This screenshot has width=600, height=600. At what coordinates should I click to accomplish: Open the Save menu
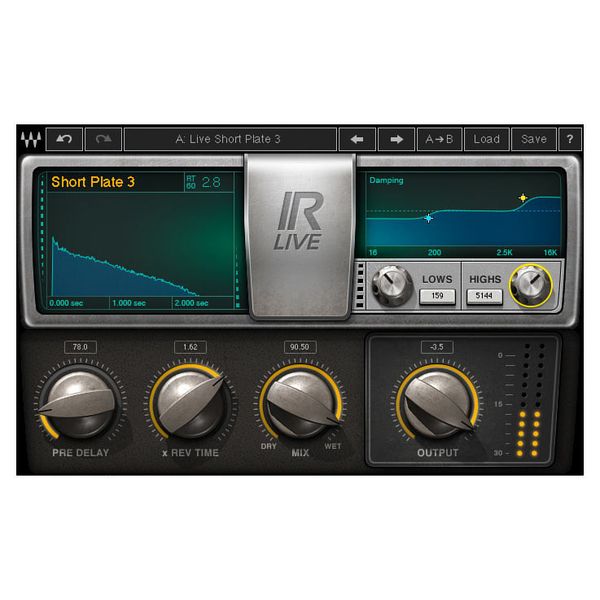point(534,139)
